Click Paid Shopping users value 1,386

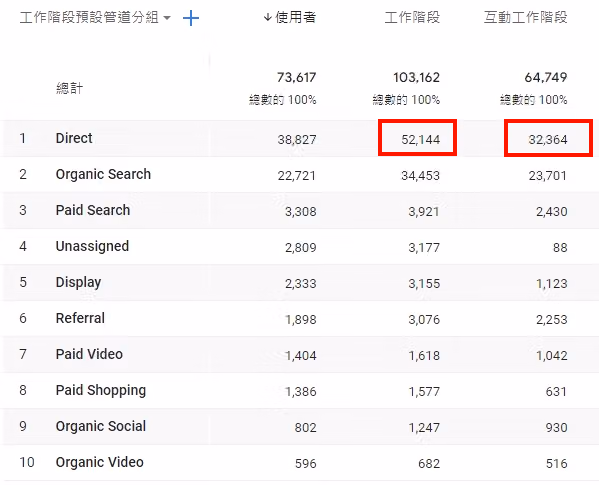(301, 392)
